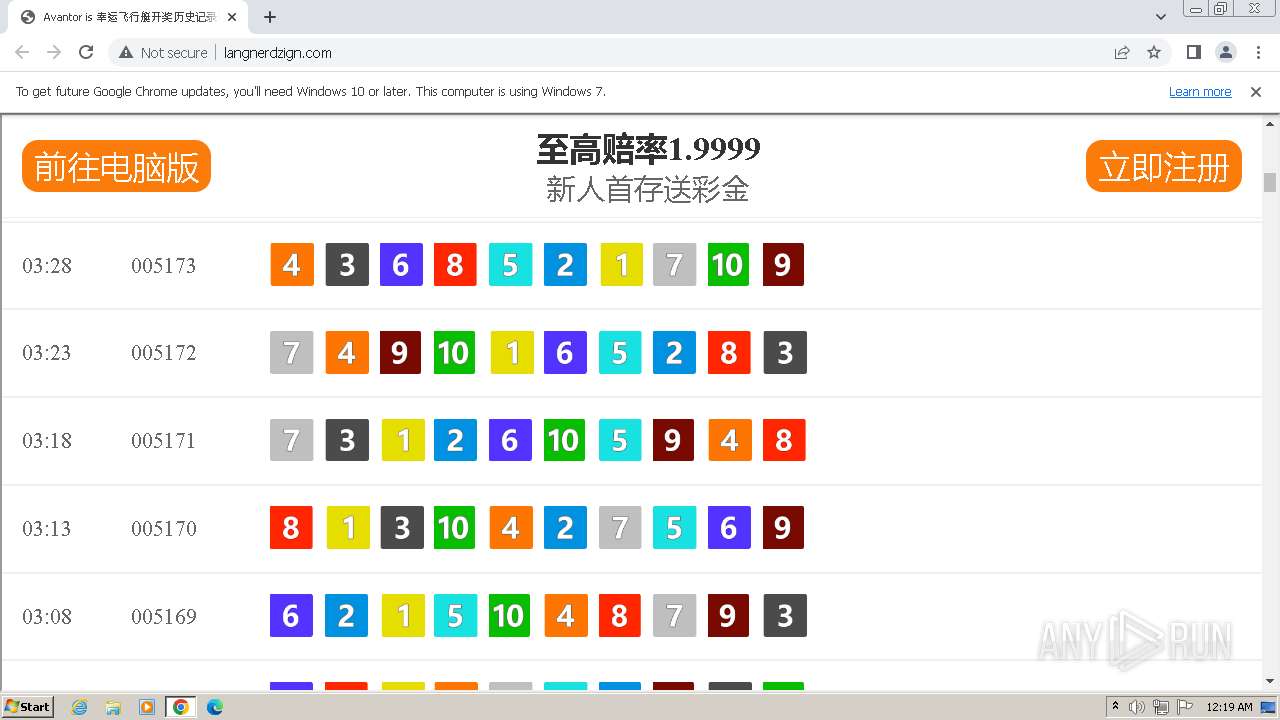Click issue number 005172
1280x720 pixels.
(163, 353)
